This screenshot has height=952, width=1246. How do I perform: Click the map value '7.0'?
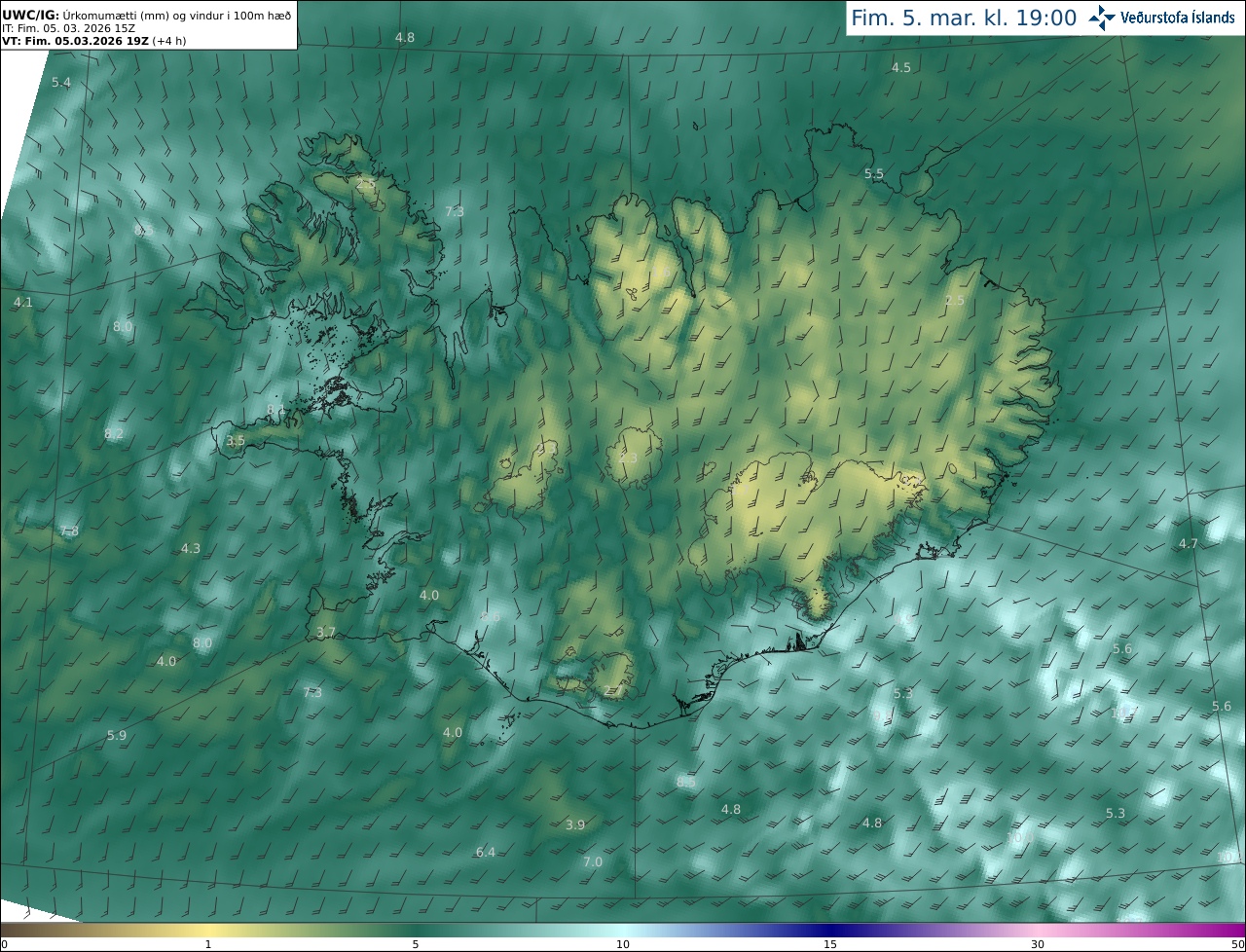pyautogui.click(x=593, y=861)
